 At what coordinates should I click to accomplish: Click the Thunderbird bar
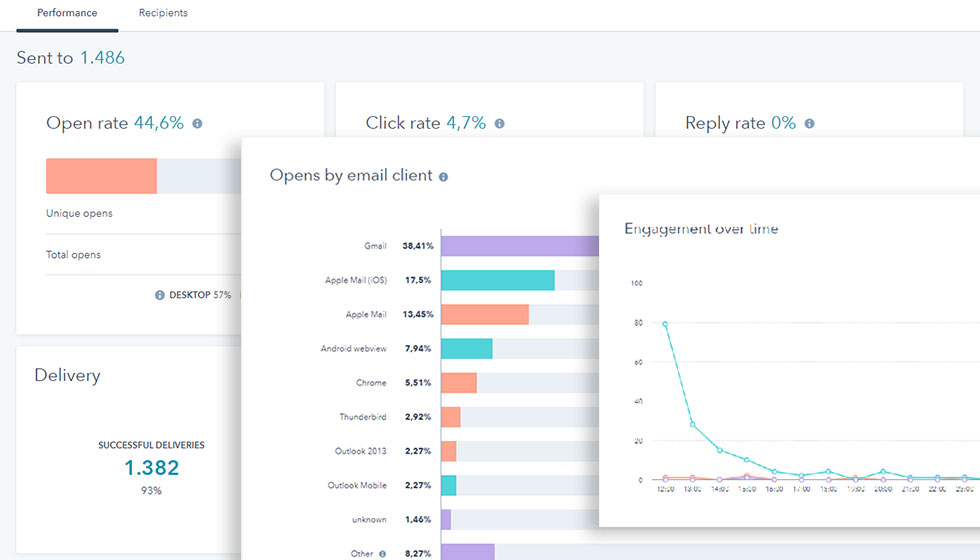pyautogui.click(x=451, y=417)
